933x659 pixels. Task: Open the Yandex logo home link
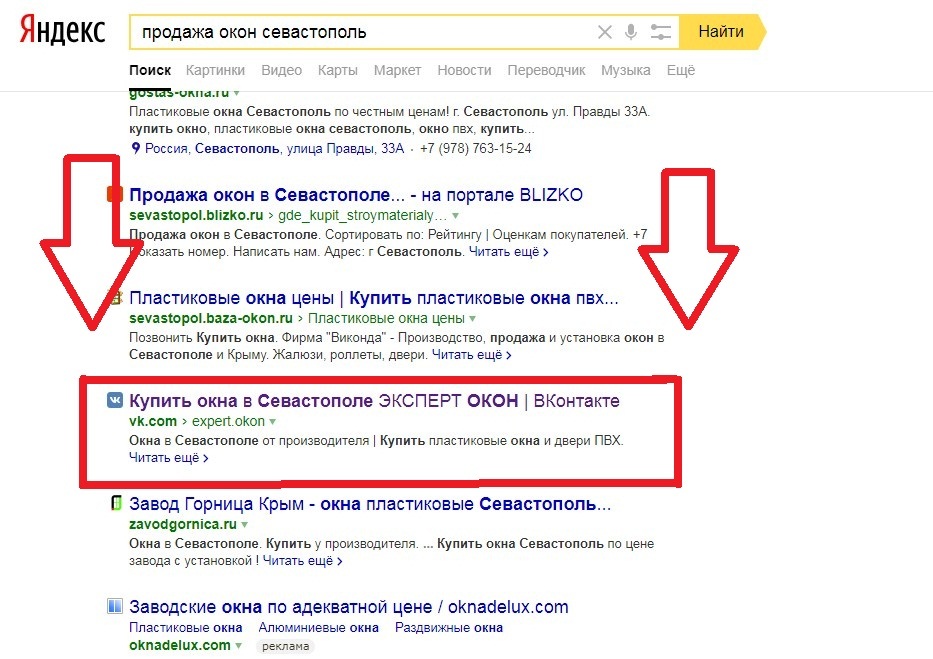pyautogui.click(x=62, y=30)
